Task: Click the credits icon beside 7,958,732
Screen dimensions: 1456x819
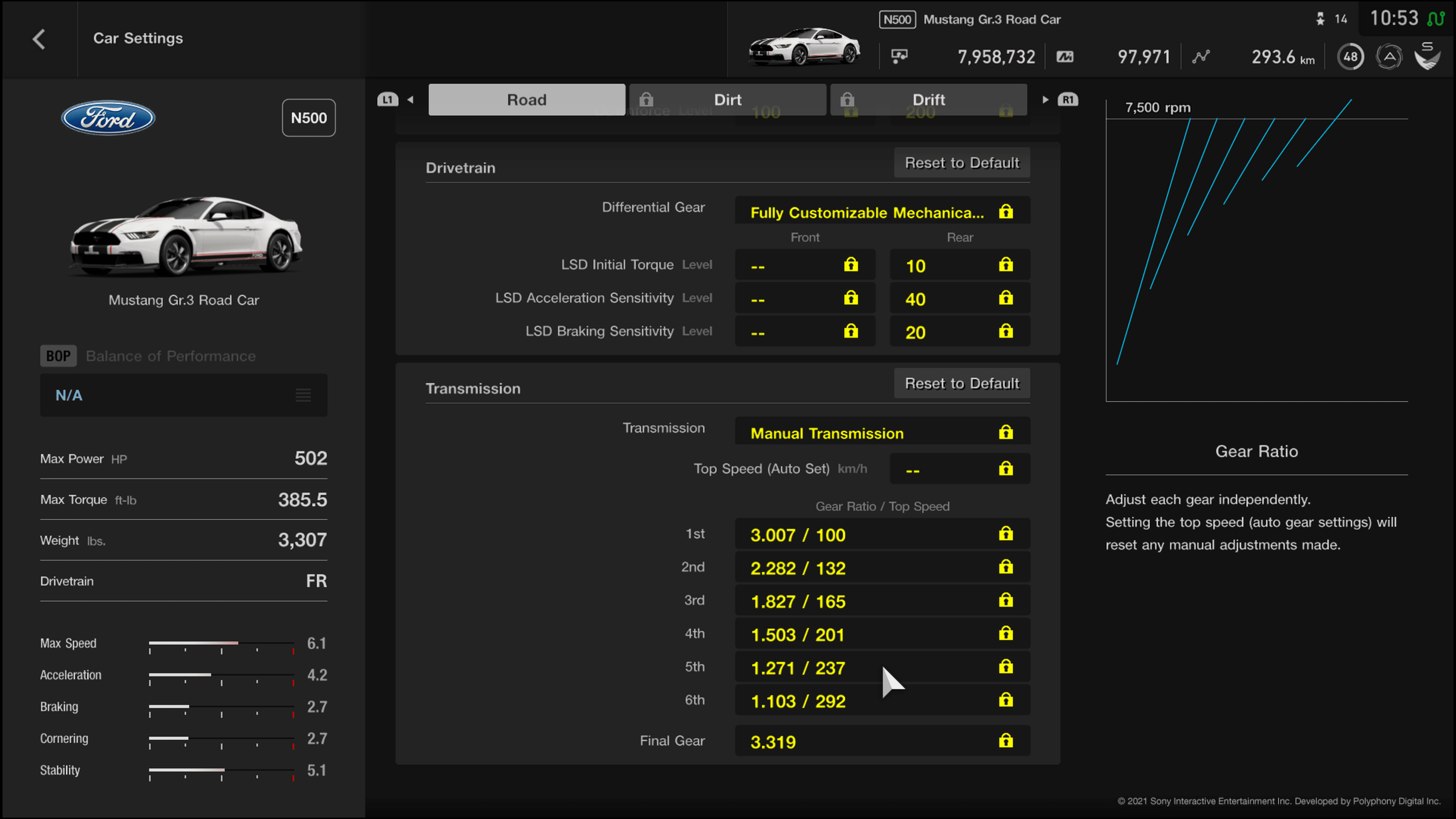Action: tap(899, 56)
